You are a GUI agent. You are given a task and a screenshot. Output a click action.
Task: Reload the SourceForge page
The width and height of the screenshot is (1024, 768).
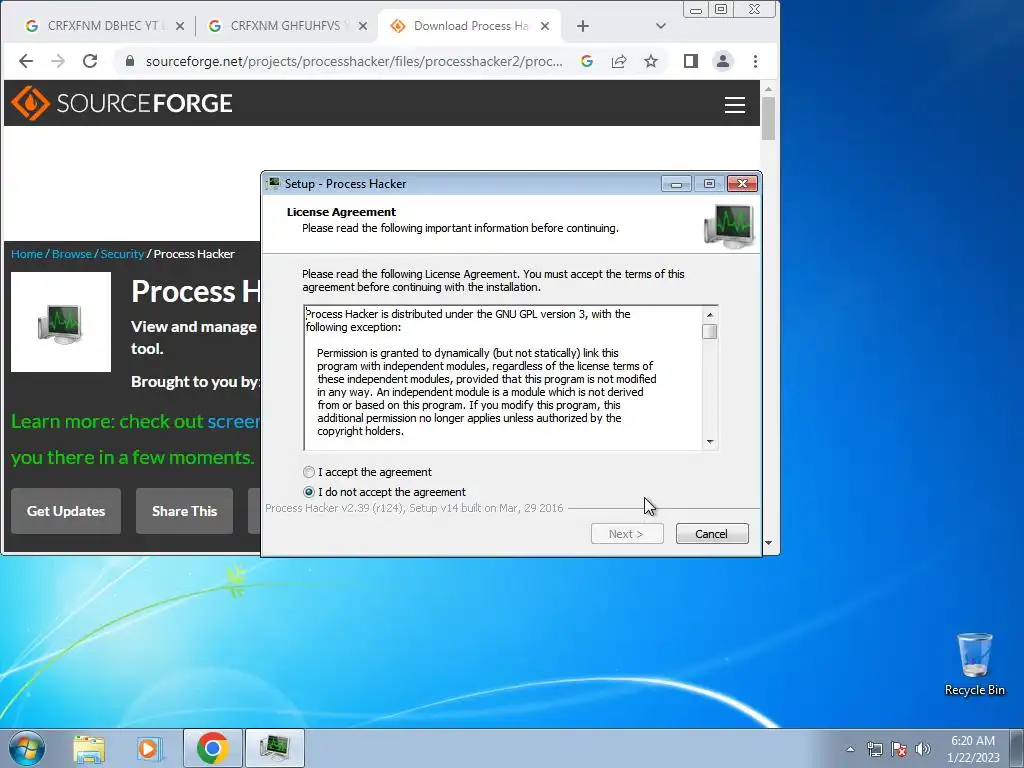(90, 61)
